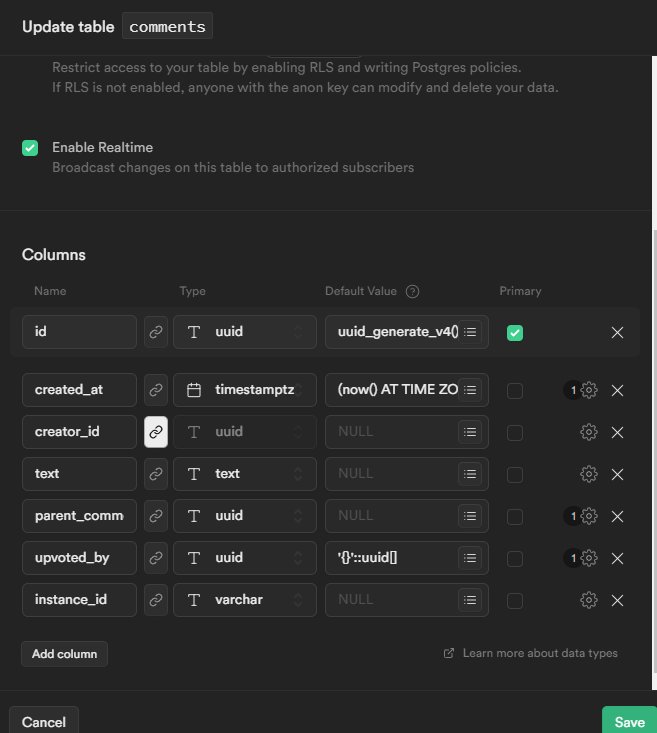
Task: Click the Add column button
Action: point(64,654)
